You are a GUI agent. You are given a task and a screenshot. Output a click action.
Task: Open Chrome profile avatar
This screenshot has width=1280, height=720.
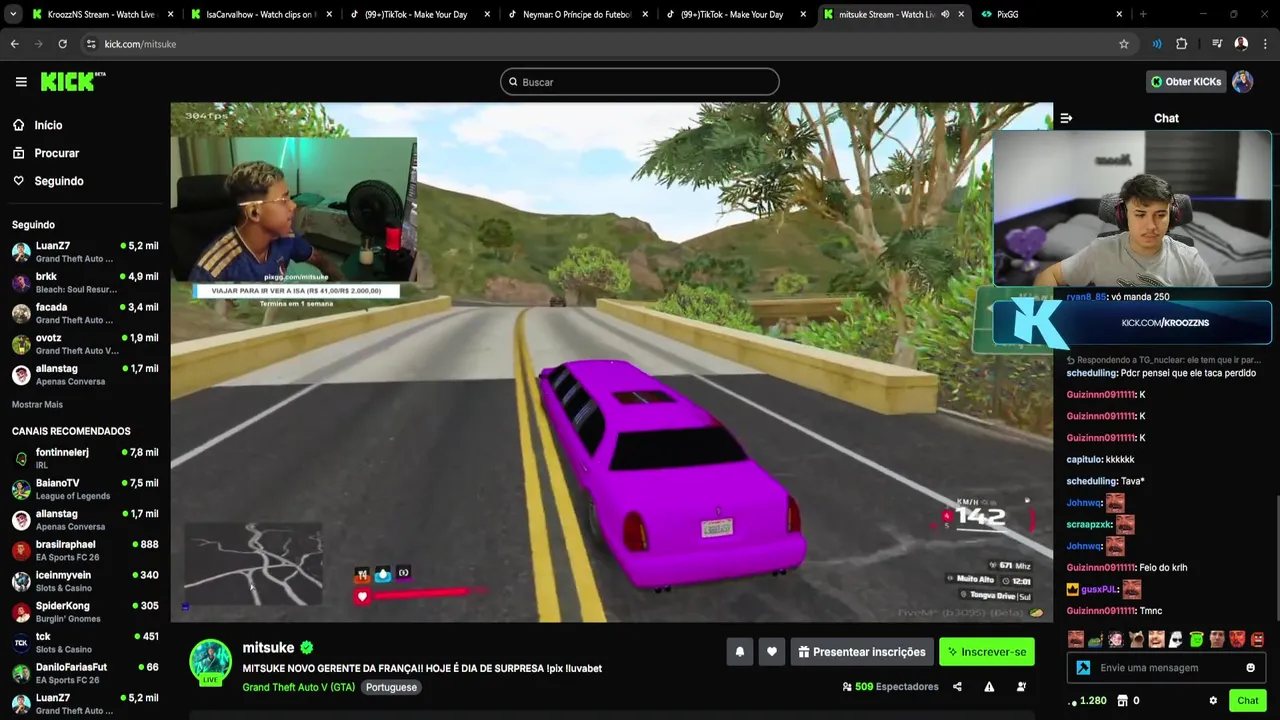[1241, 44]
